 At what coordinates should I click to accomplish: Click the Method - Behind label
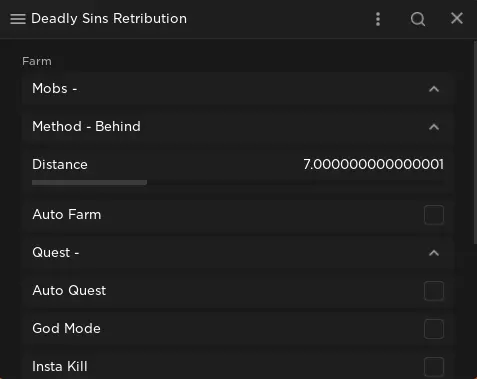pyautogui.click(x=86, y=127)
